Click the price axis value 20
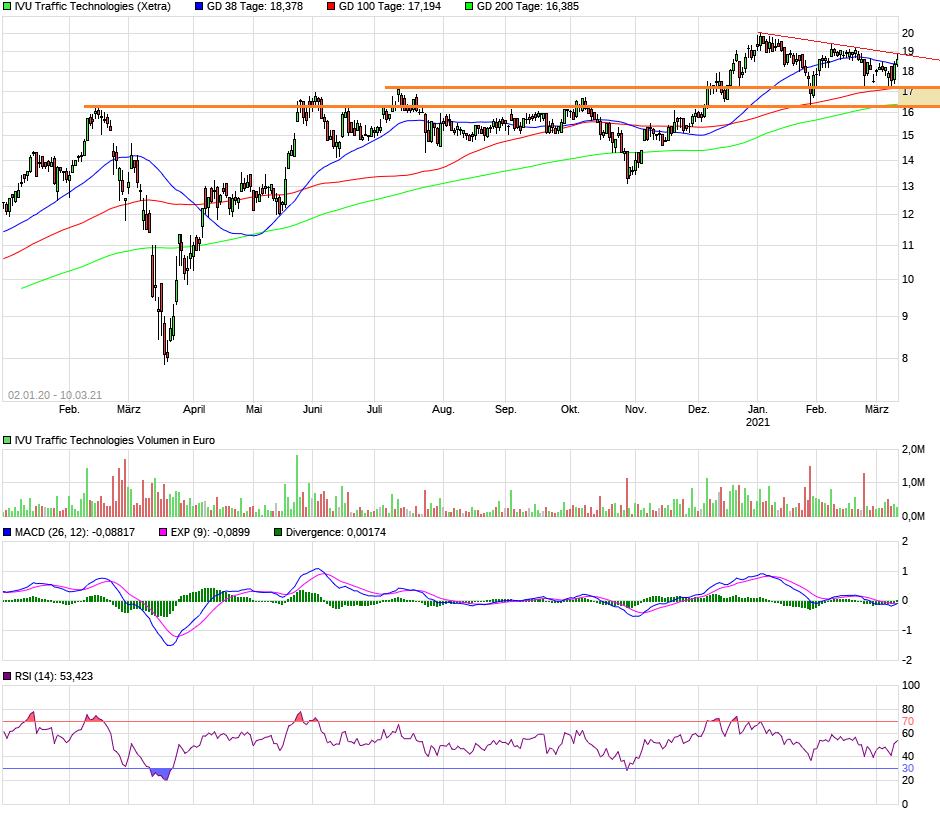The image size is (940, 814). (908, 34)
